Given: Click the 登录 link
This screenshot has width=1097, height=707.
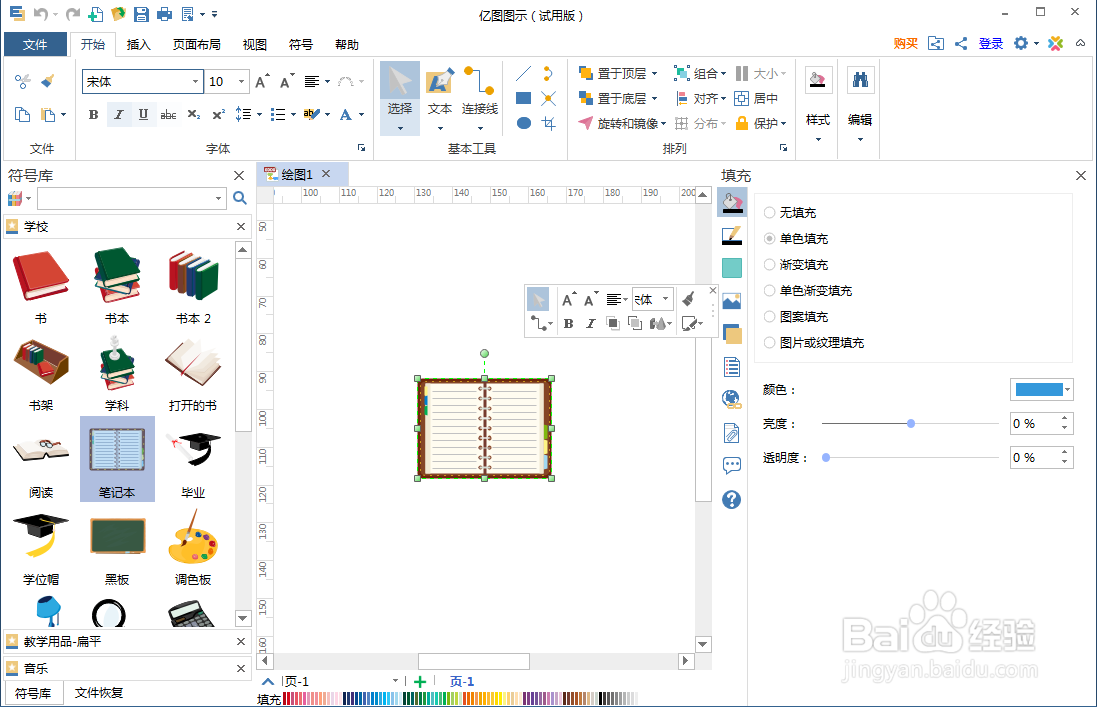Looking at the screenshot, I should coord(991,44).
